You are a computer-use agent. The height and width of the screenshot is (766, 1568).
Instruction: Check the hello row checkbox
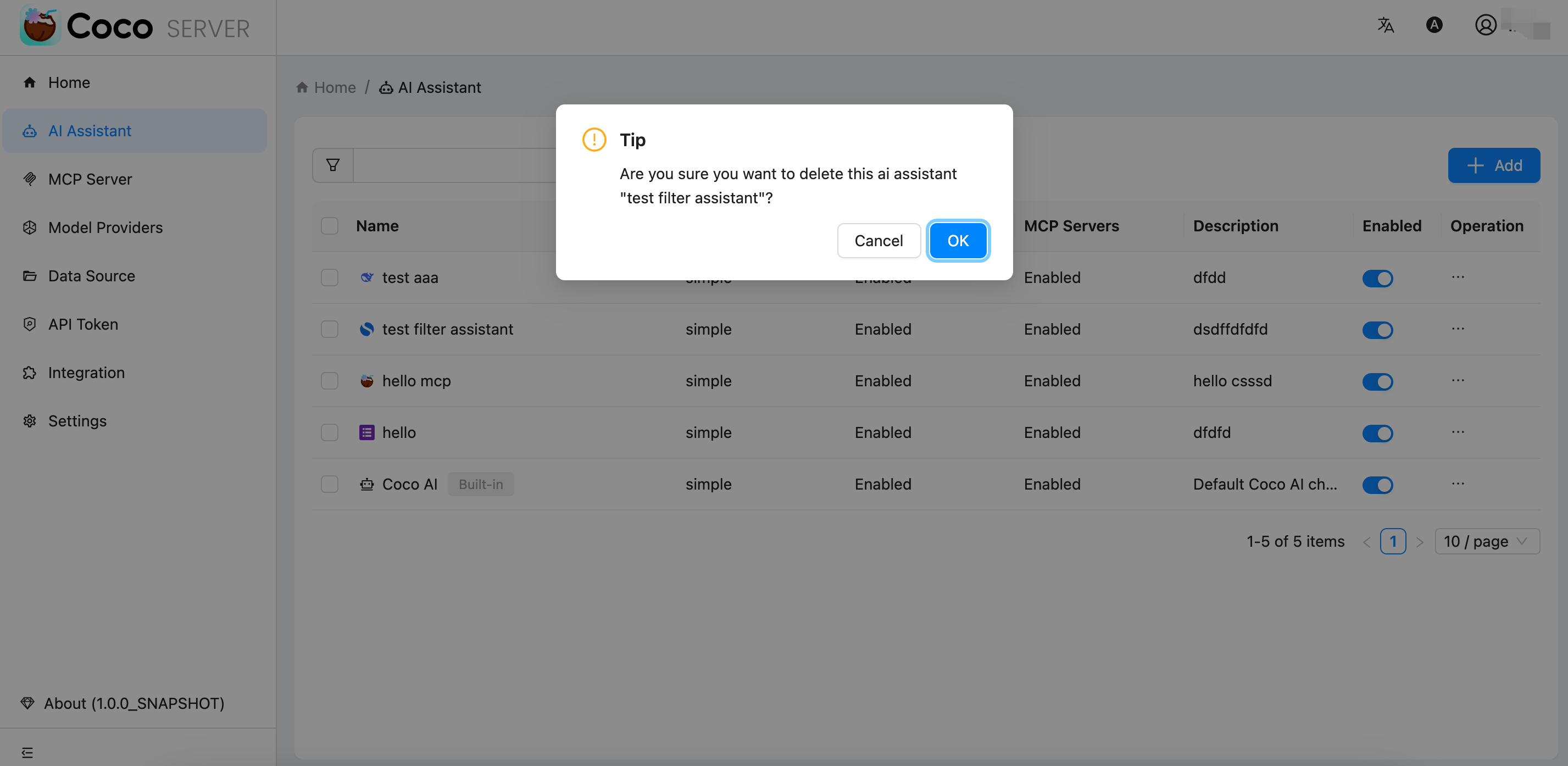pos(329,433)
